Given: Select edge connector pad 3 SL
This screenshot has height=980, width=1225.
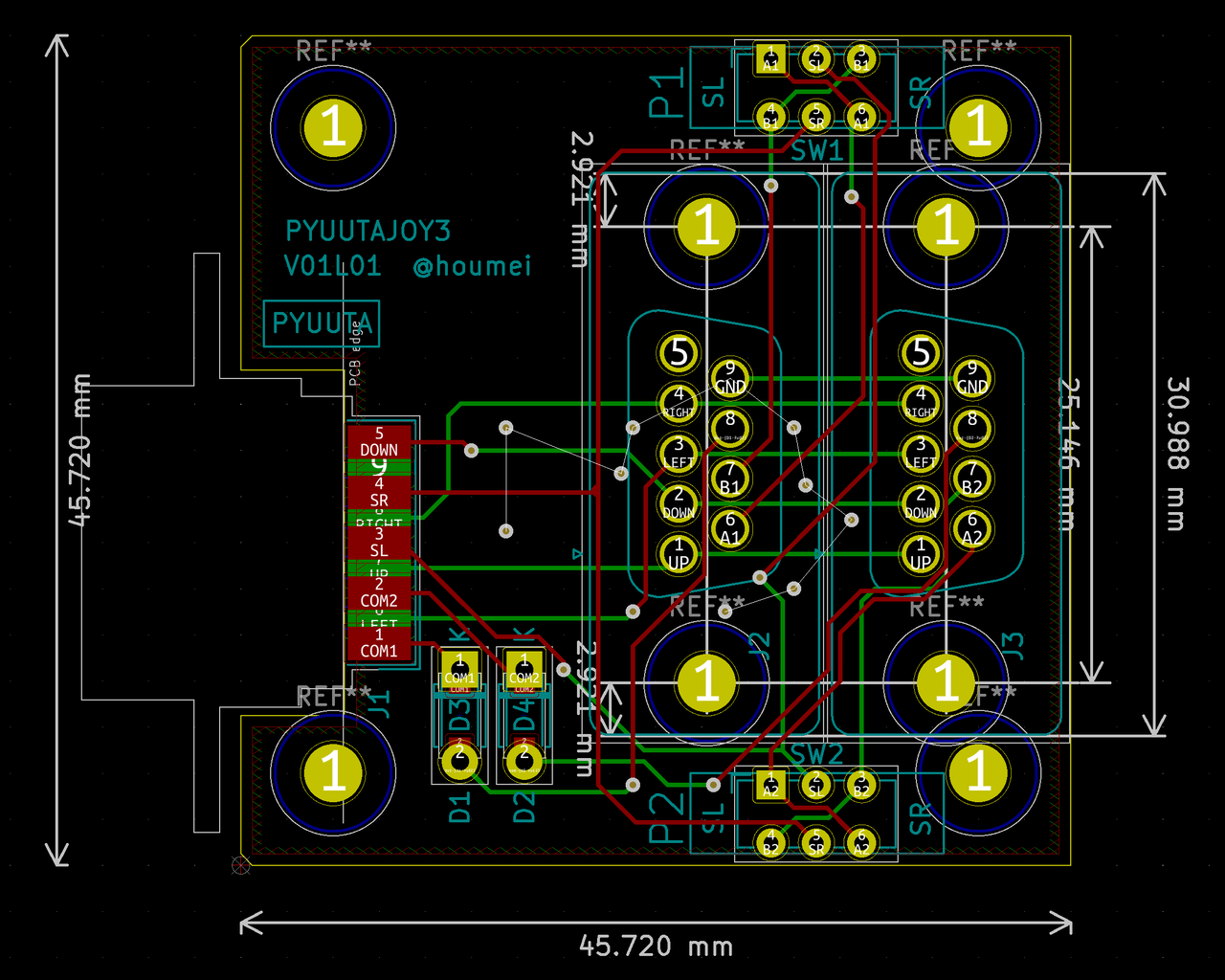Looking at the screenshot, I should [x=379, y=543].
